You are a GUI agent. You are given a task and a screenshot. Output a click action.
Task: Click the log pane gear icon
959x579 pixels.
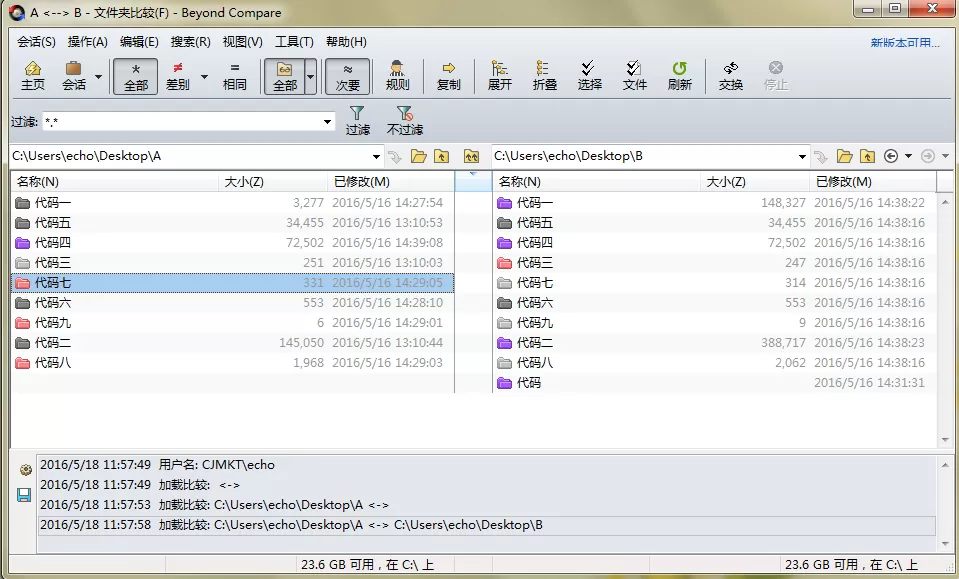tap(25, 470)
